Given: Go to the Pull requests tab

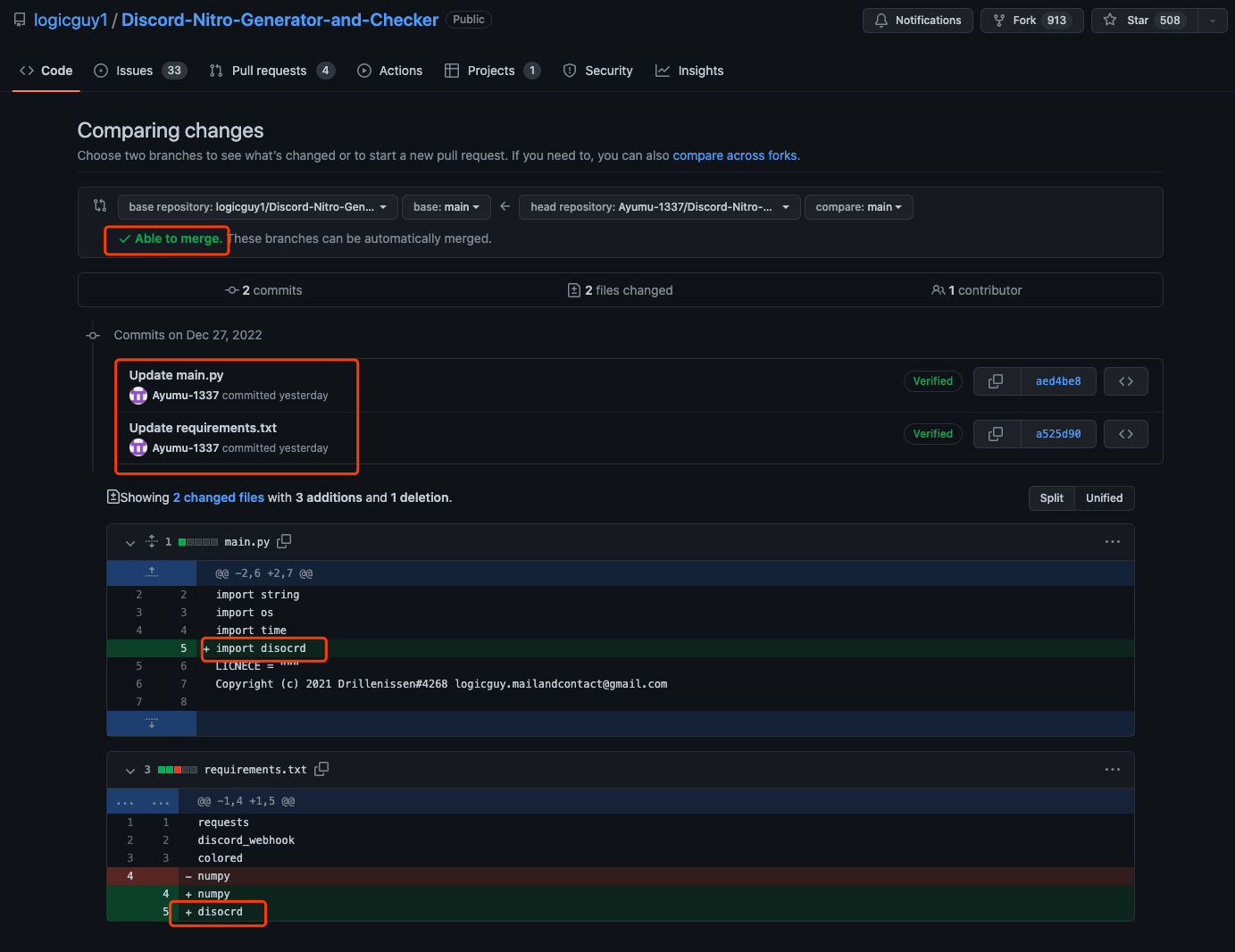Looking at the screenshot, I should click(272, 71).
